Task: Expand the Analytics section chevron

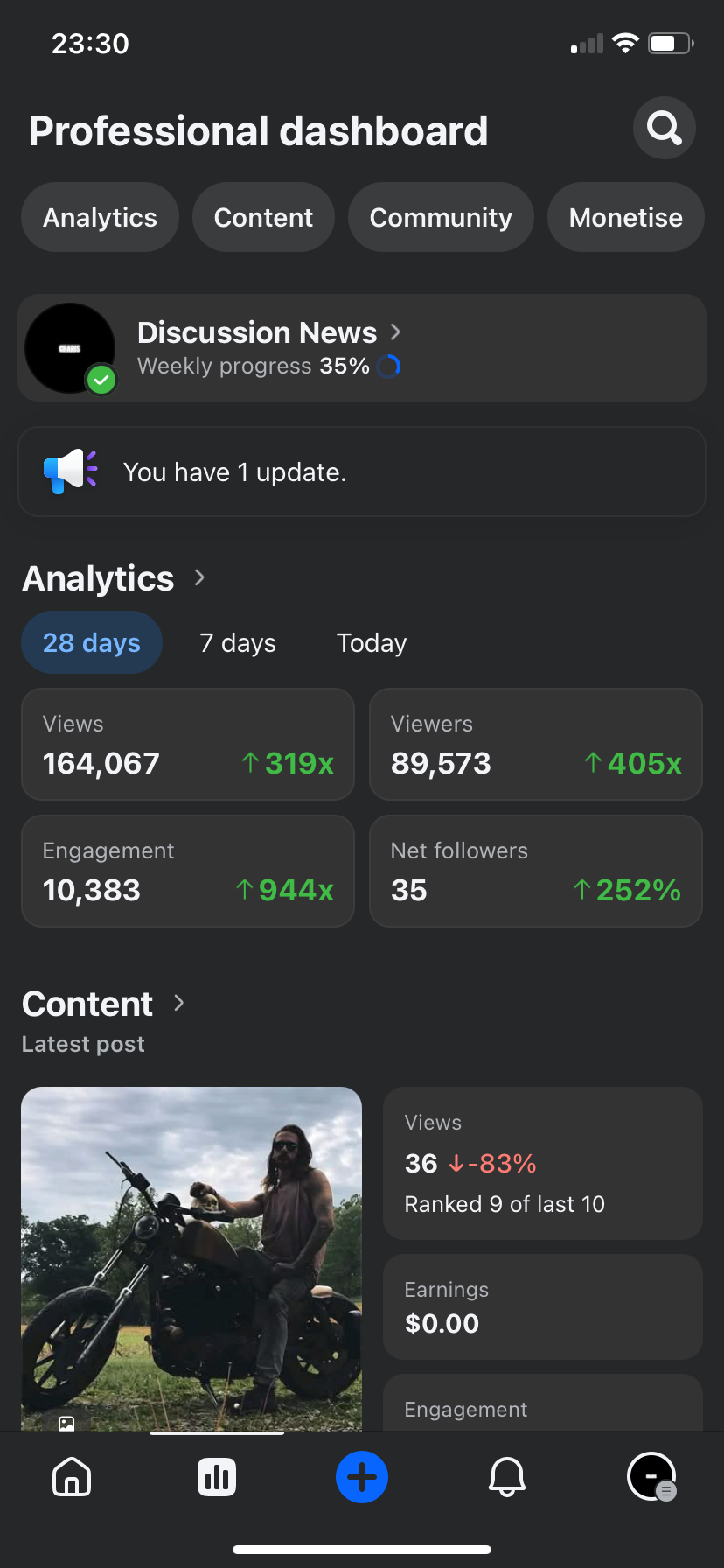Action: (x=200, y=577)
